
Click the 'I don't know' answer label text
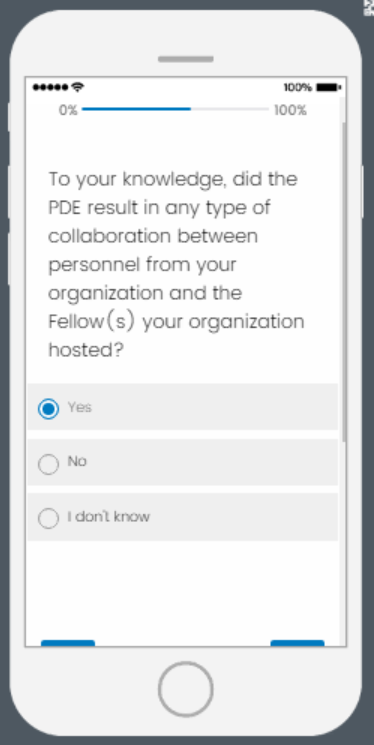[108, 516]
